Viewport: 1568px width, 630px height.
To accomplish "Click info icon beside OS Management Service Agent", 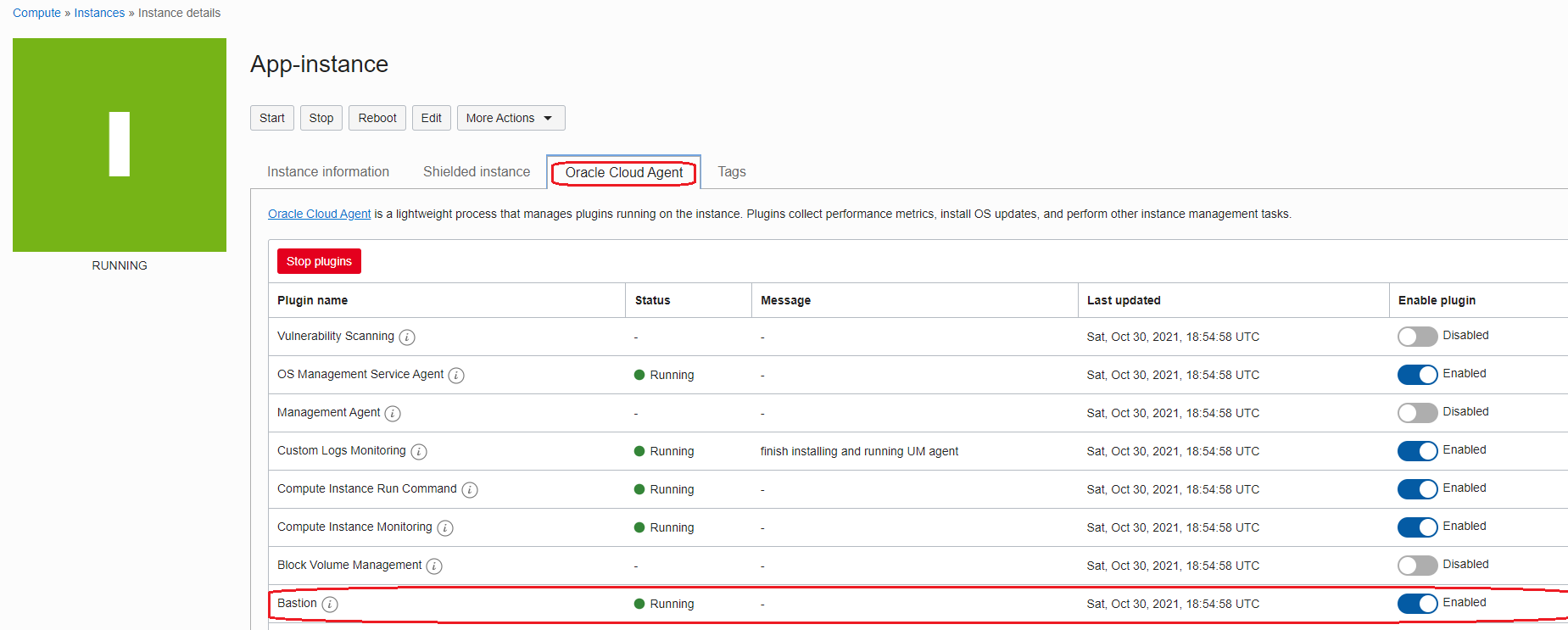I will 456,376.
